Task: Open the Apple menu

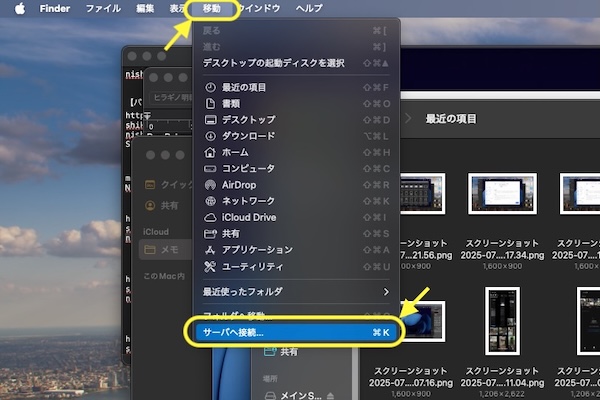Action: (x=20, y=8)
